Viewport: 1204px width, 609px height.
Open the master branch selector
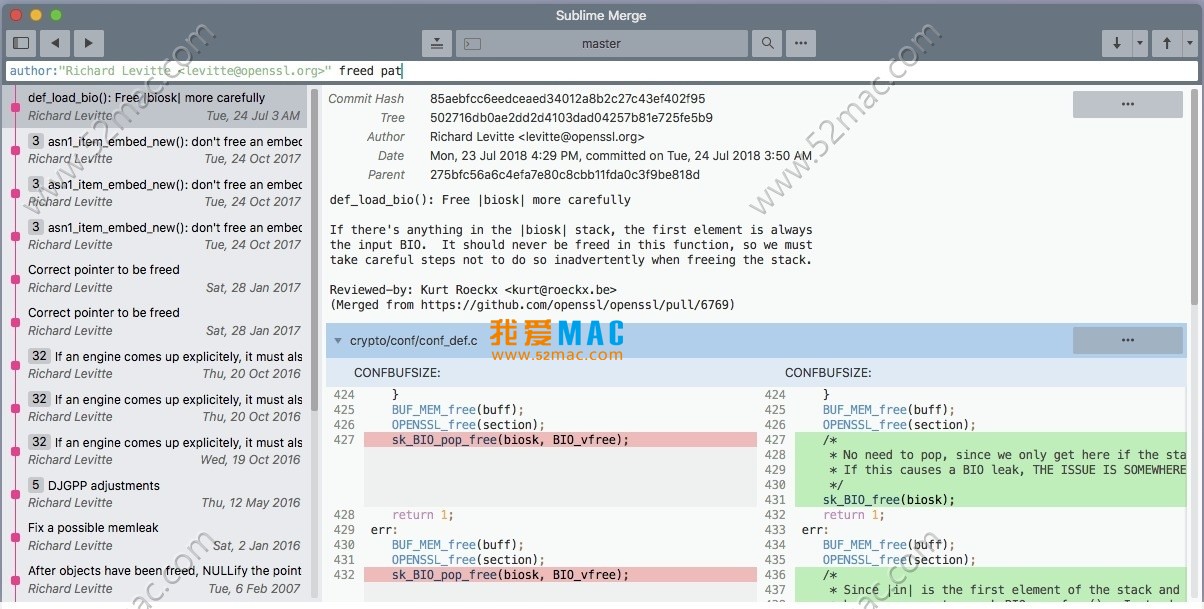[602, 43]
